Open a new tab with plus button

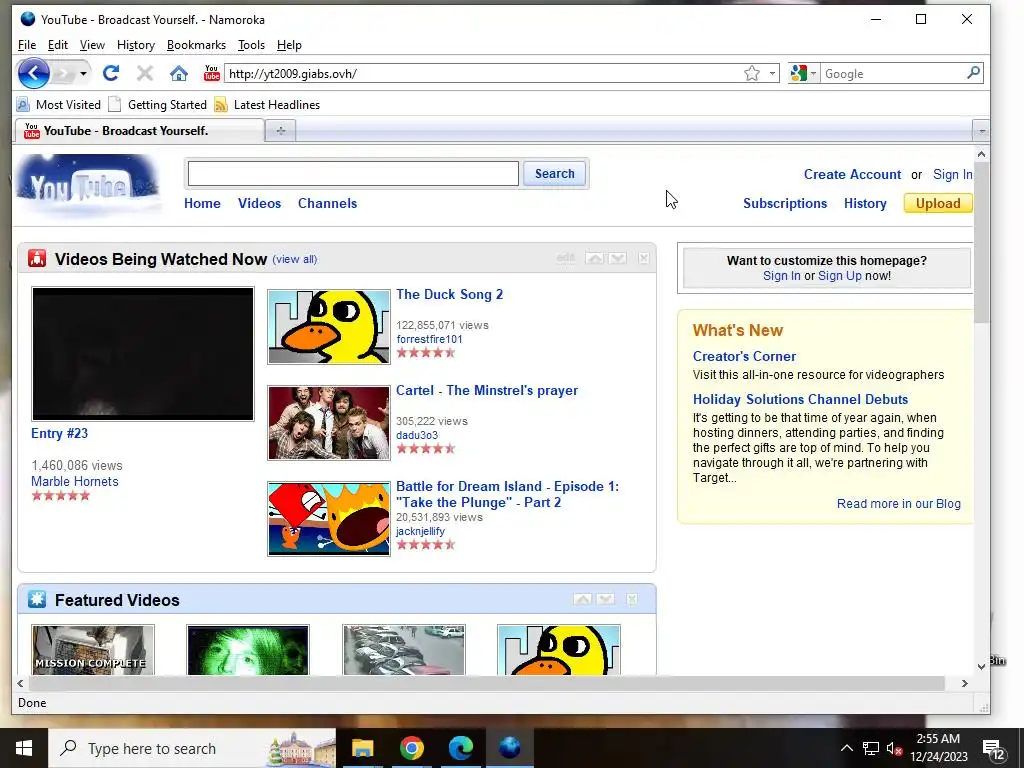click(x=281, y=131)
